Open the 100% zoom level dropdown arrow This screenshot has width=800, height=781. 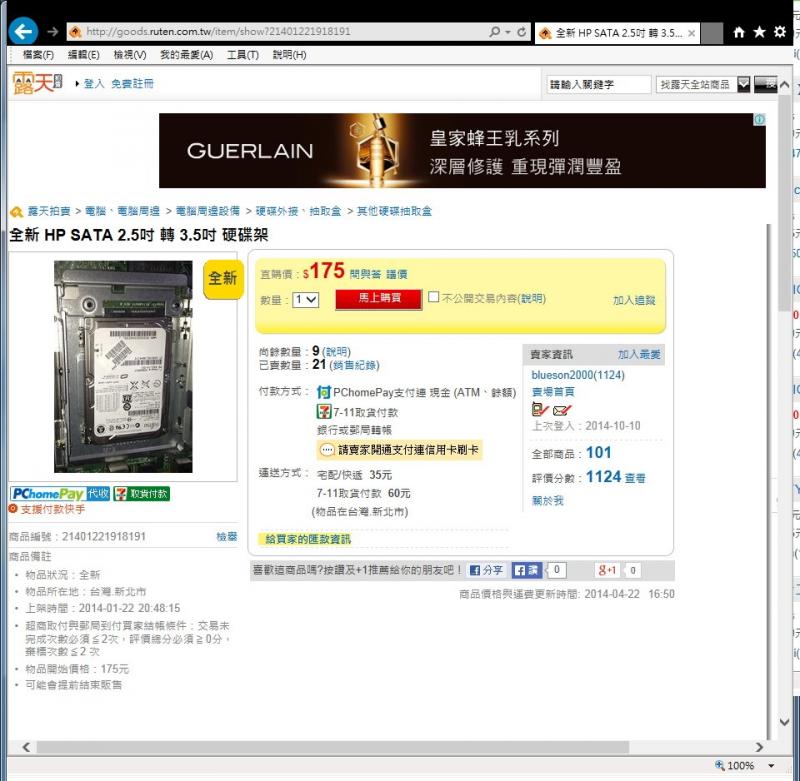point(771,765)
